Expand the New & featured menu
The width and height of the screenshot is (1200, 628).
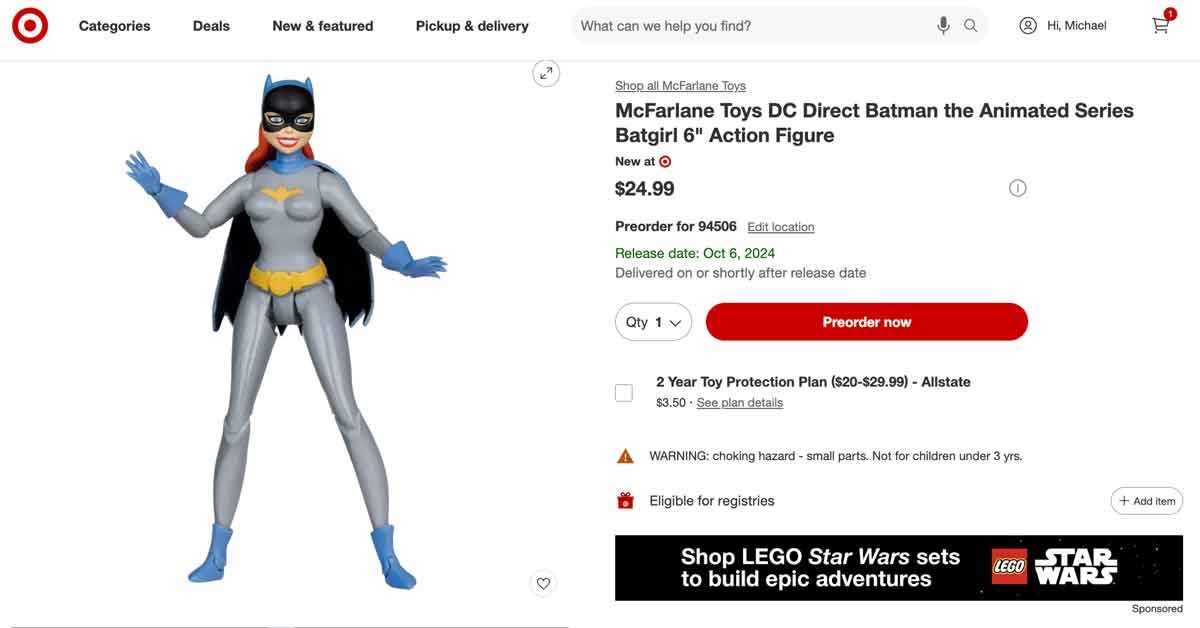pos(323,26)
